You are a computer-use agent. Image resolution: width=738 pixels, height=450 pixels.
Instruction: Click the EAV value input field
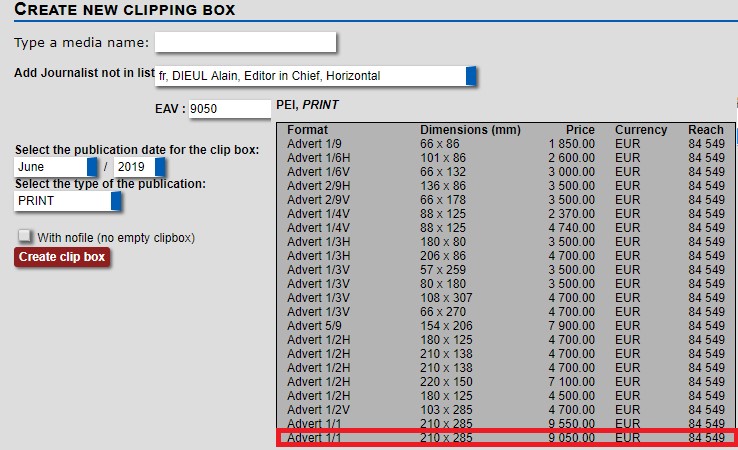click(228, 109)
